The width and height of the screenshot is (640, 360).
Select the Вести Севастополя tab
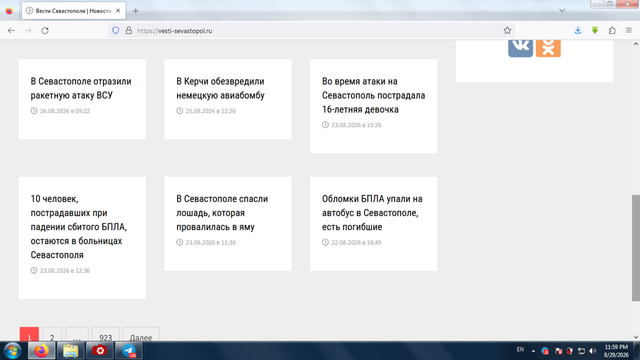73,11
